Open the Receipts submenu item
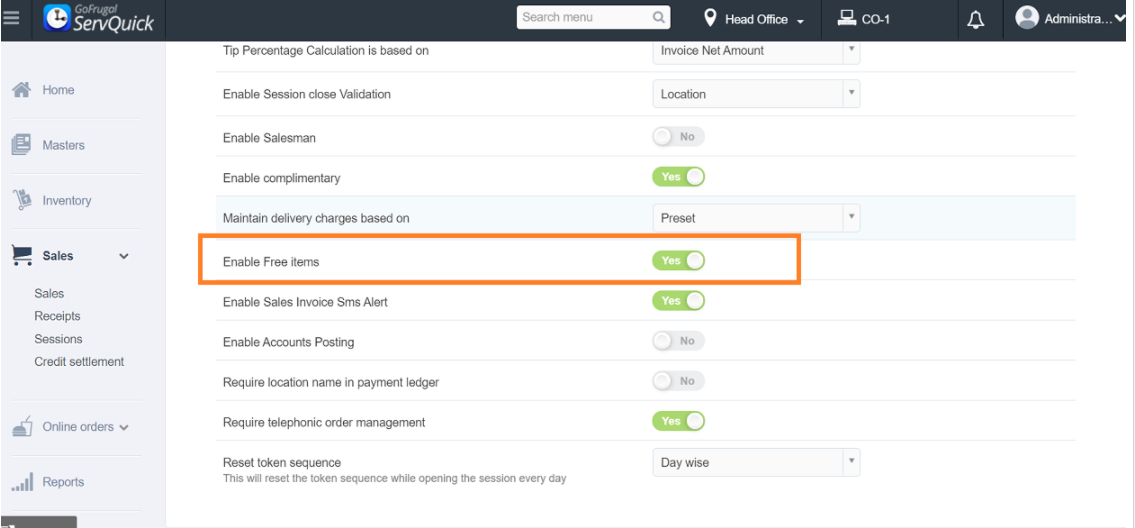The image size is (1135, 528). (57, 316)
